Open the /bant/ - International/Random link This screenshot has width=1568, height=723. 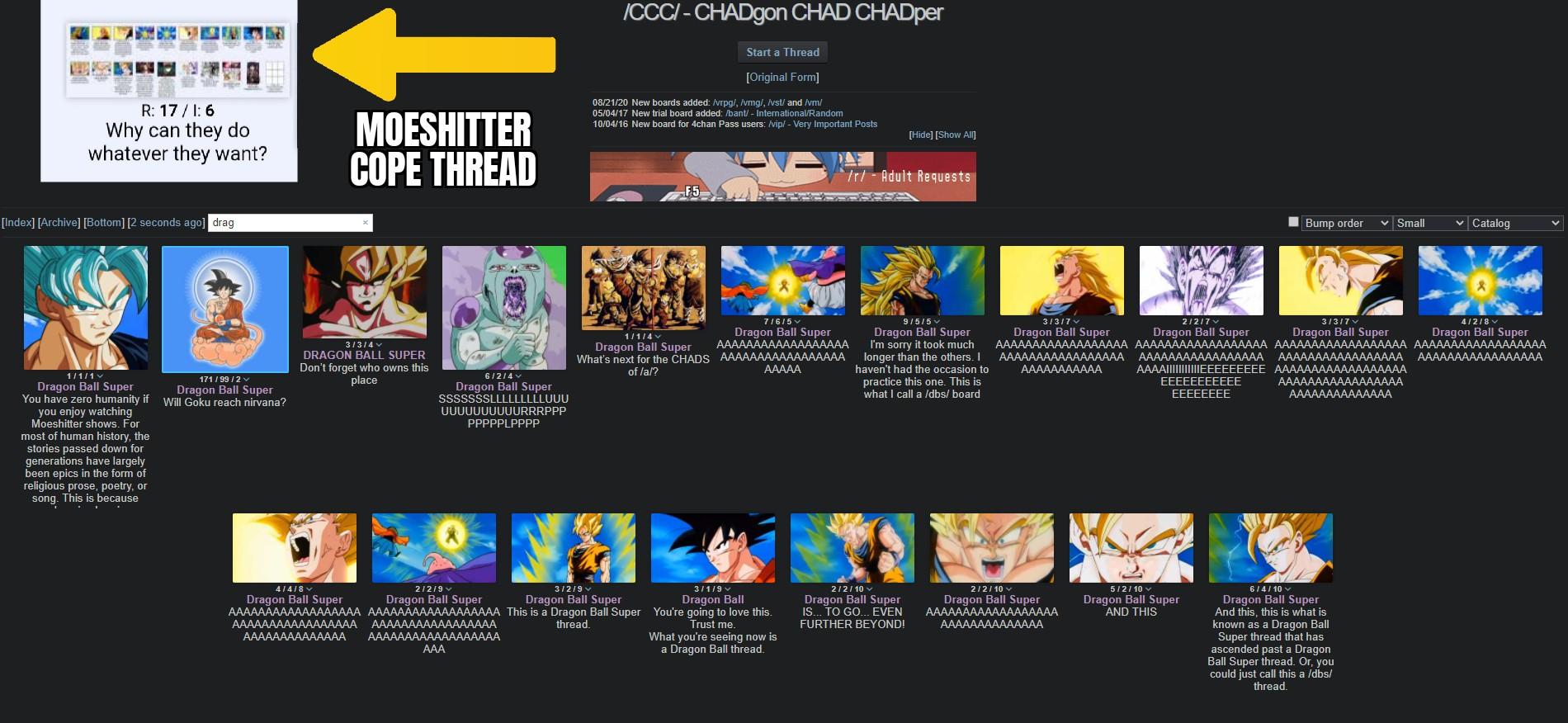(784, 113)
